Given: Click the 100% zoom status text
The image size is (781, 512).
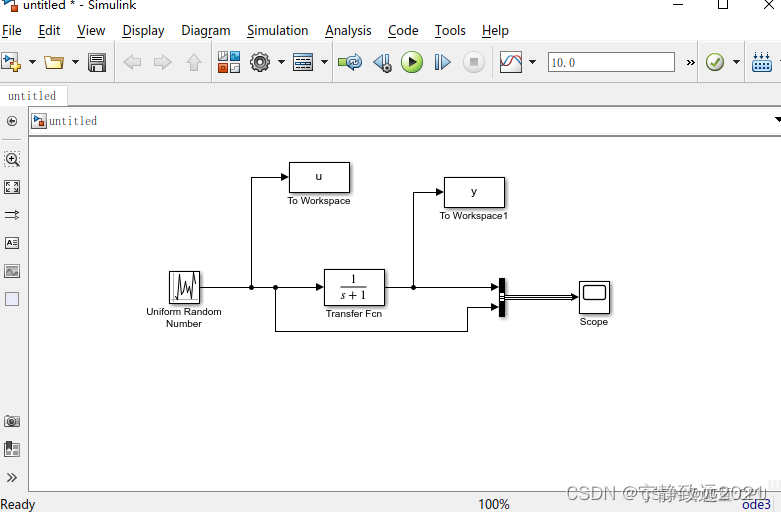Looking at the screenshot, I should pyautogui.click(x=494, y=505).
